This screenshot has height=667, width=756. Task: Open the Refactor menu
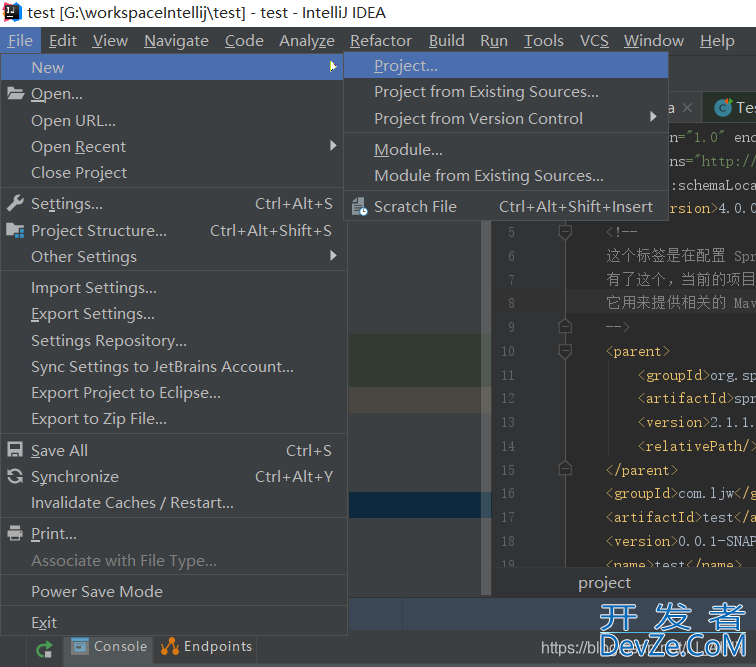point(380,41)
